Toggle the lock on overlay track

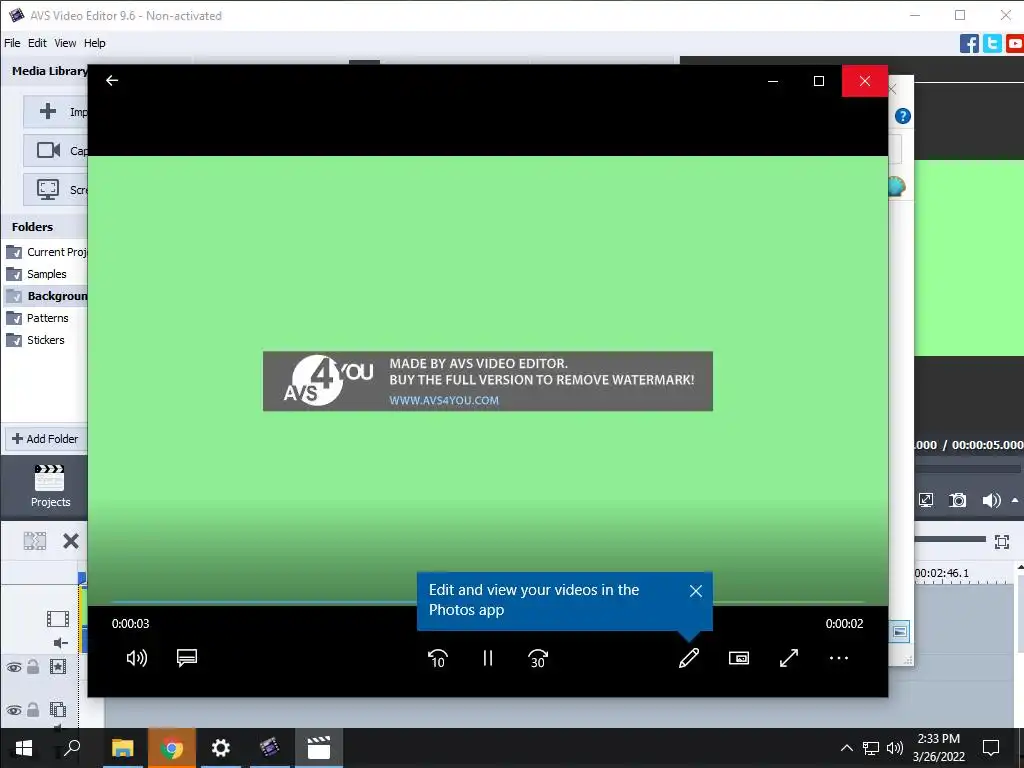33,709
